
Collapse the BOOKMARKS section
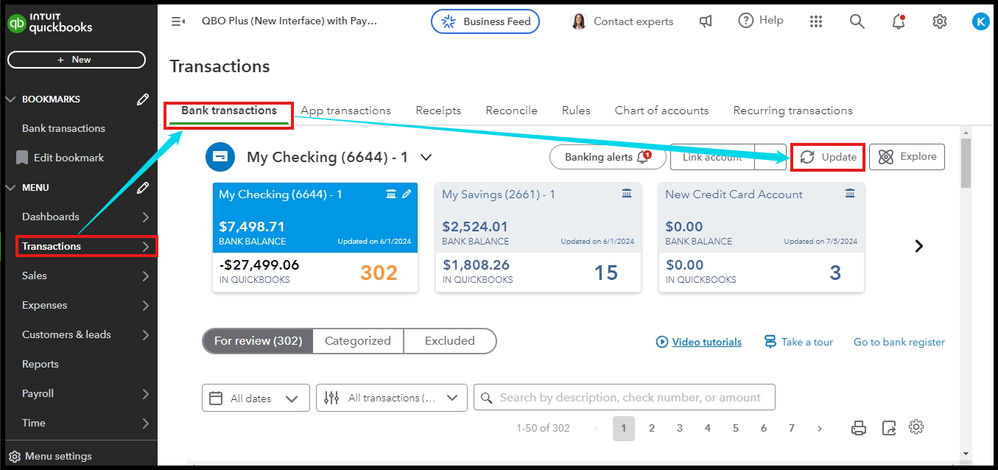click(11, 99)
